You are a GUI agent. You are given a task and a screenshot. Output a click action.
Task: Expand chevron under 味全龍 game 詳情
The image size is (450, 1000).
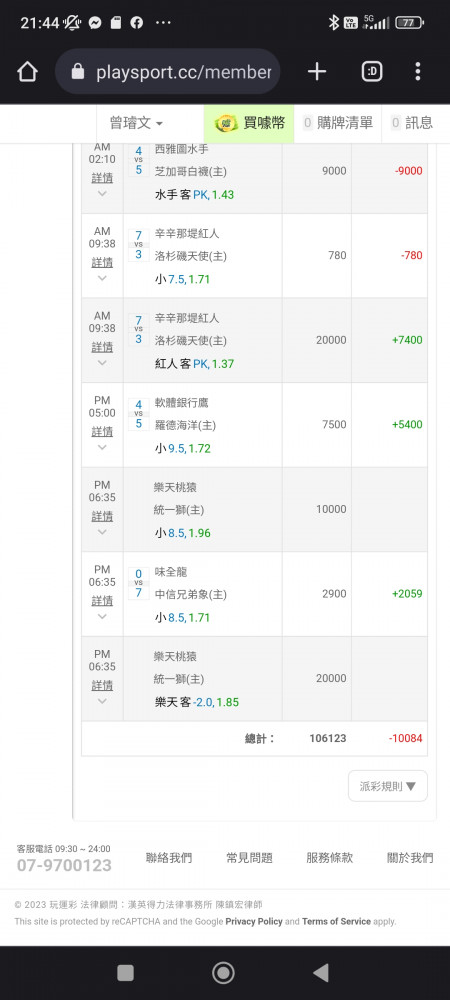(x=102, y=616)
